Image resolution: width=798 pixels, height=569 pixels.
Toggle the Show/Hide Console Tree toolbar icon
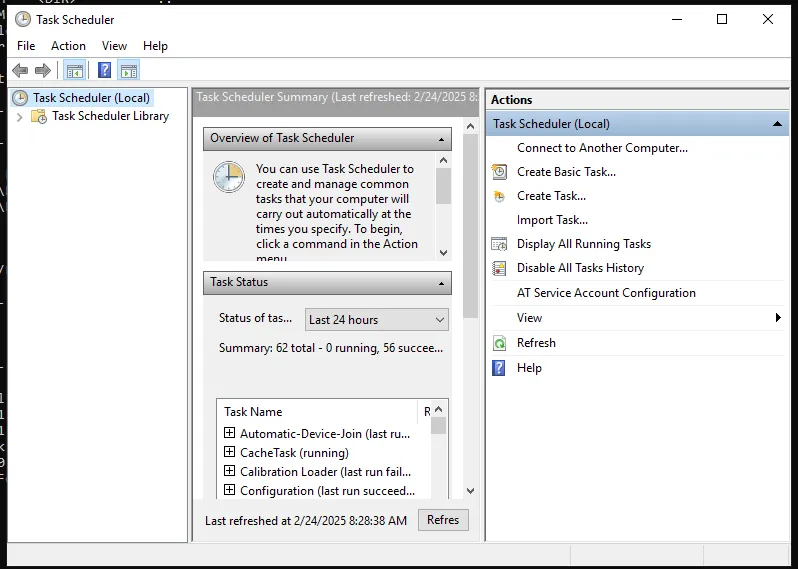coord(74,70)
